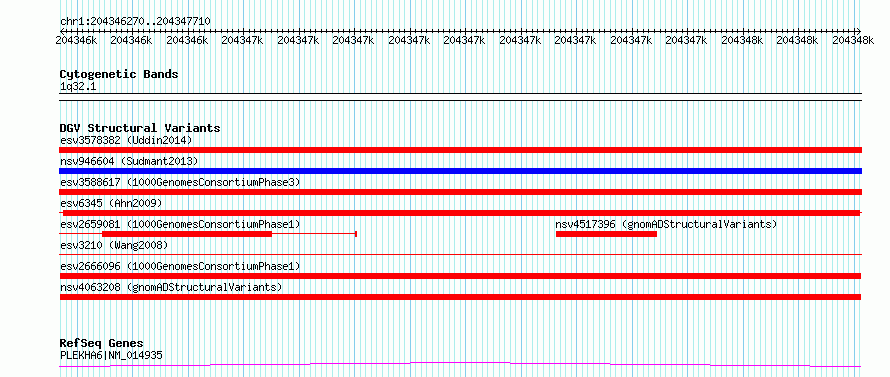The height and width of the screenshot is (377, 890).
Task: Open the DGV Structural Variants track title
Action: [x=140, y=128]
